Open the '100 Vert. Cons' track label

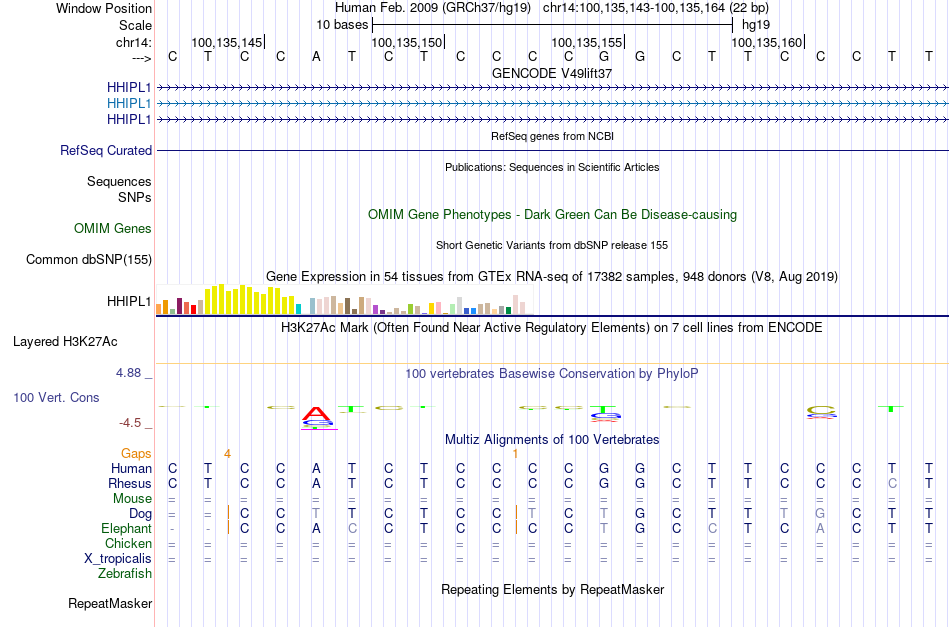[x=56, y=397]
